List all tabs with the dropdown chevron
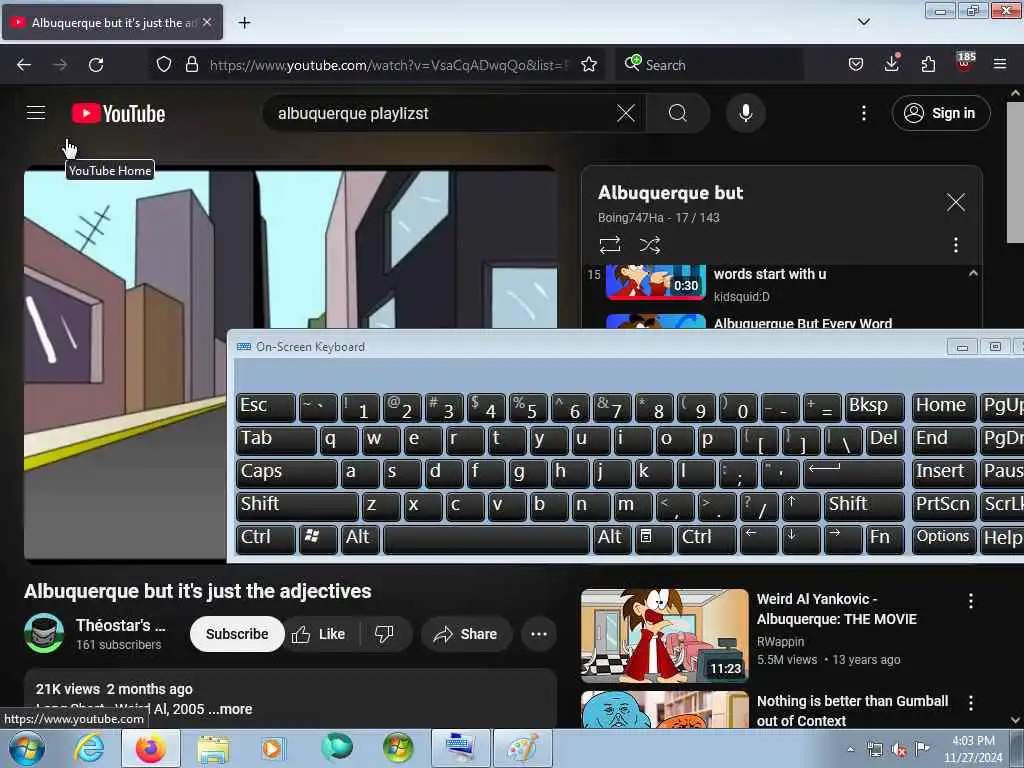 click(x=863, y=22)
